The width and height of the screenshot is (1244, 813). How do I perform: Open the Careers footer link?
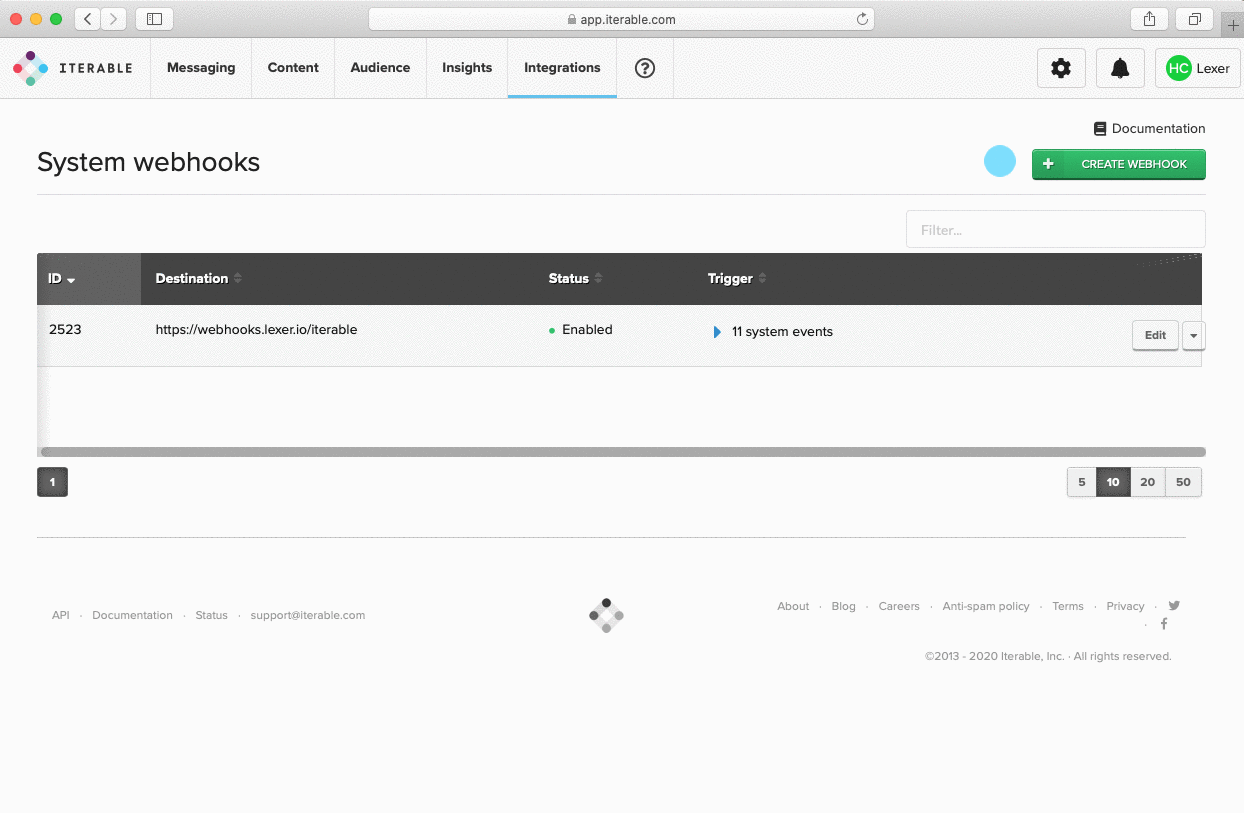tap(899, 606)
